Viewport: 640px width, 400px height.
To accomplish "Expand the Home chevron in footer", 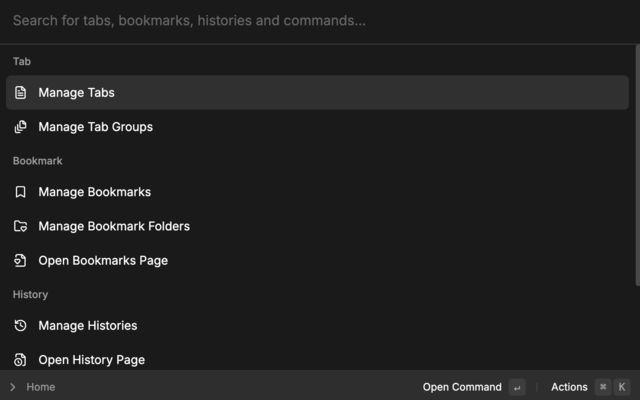I will click(x=12, y=387).
